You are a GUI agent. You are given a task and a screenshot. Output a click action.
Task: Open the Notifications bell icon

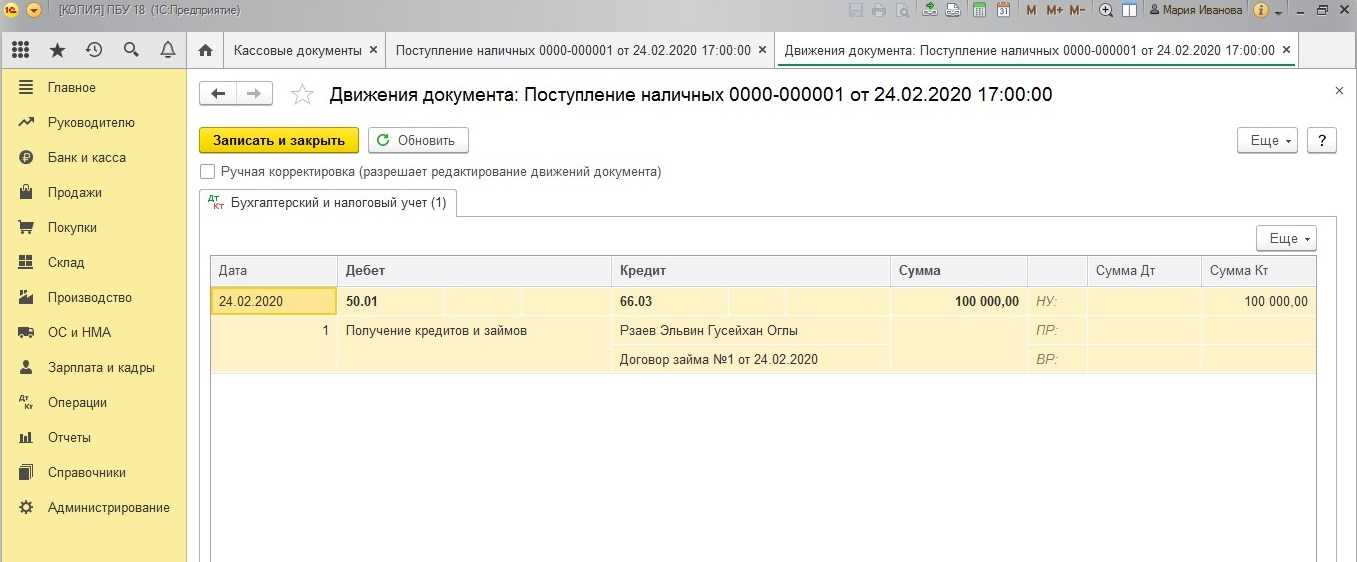pyautogui.click(x=167, y=50)
